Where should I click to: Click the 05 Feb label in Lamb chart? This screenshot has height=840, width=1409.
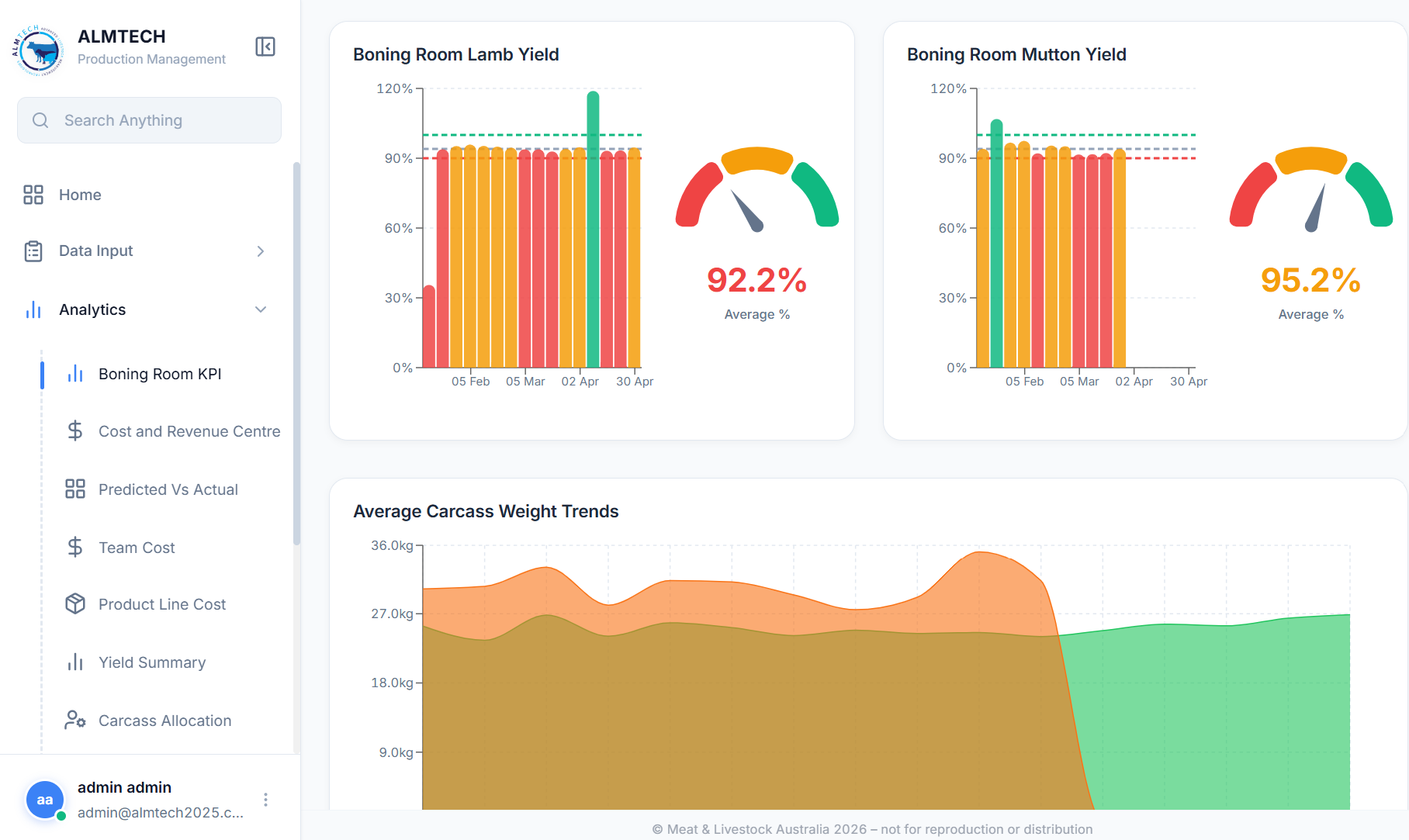click(471, 382)
